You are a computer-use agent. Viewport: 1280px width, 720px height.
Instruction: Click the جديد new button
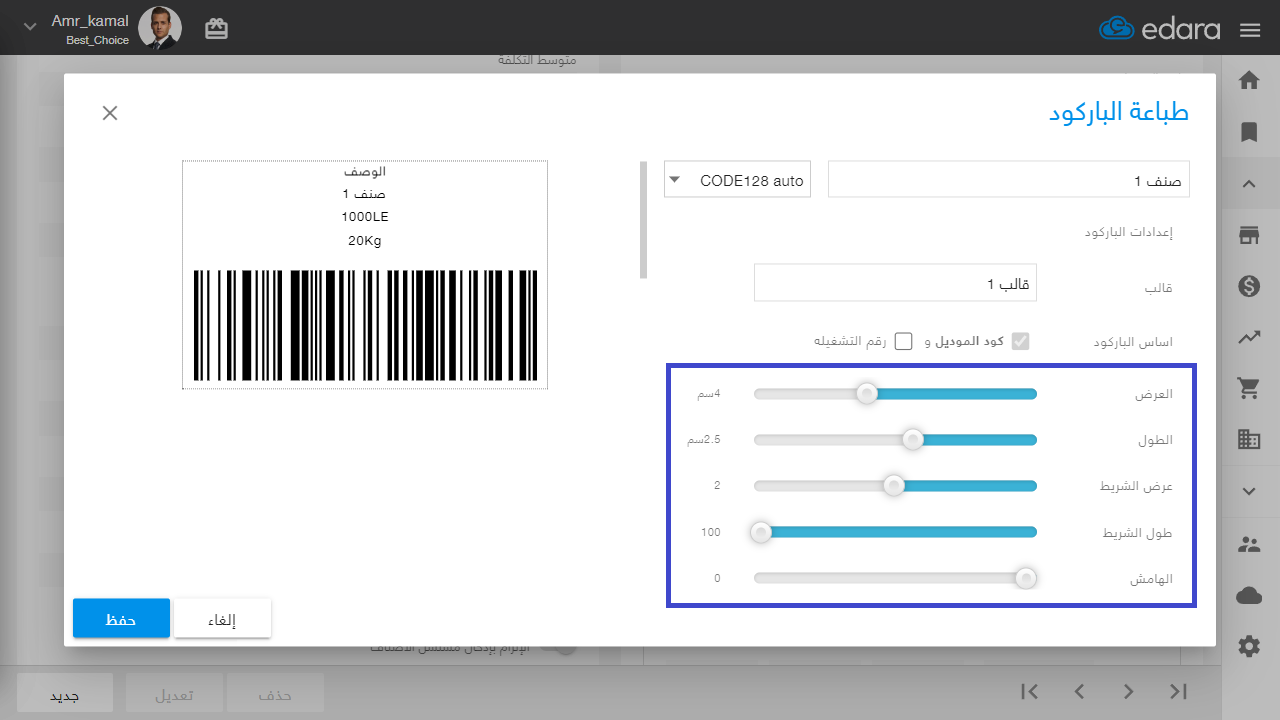[x=65, y=693]
